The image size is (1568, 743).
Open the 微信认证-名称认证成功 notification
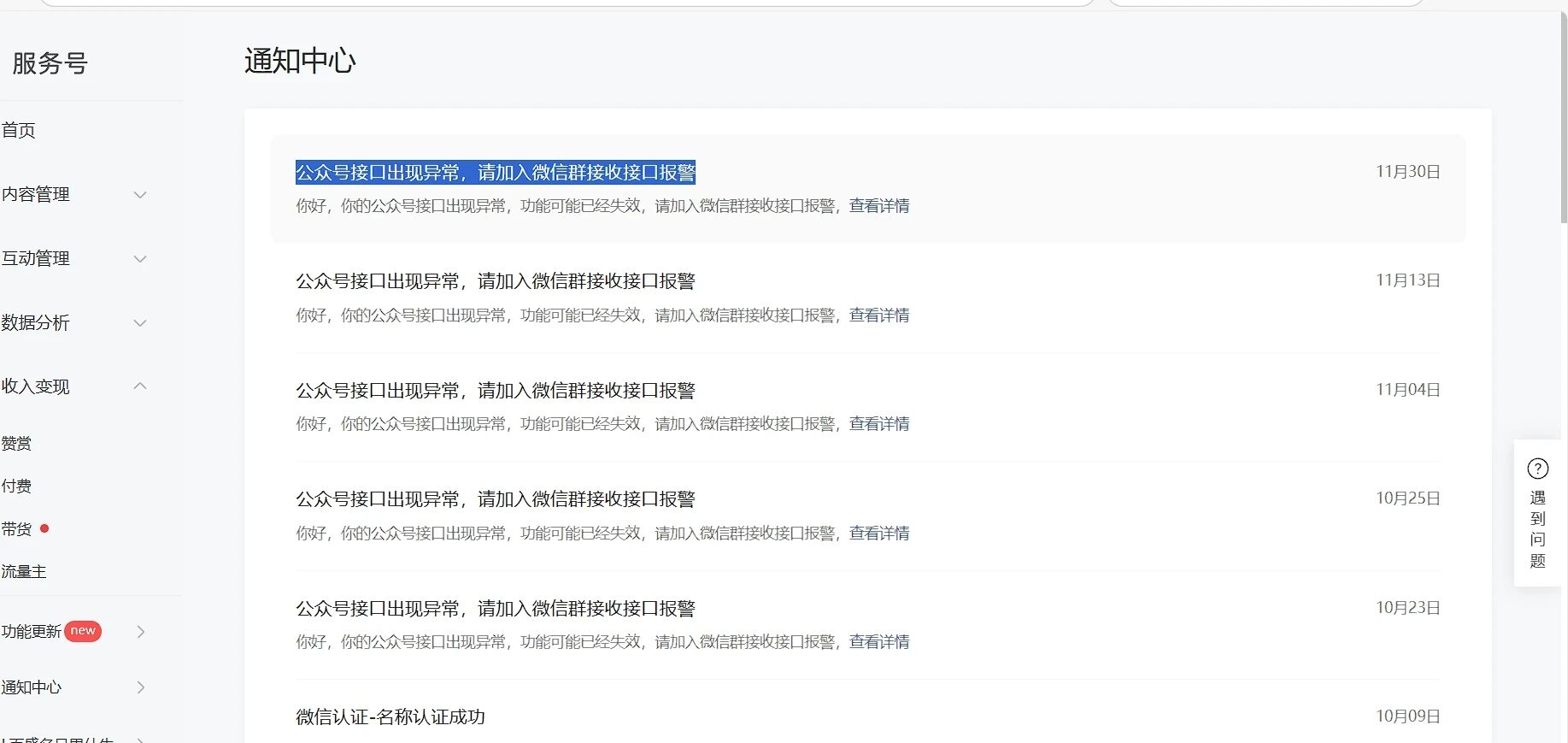[x=391, y=717]
